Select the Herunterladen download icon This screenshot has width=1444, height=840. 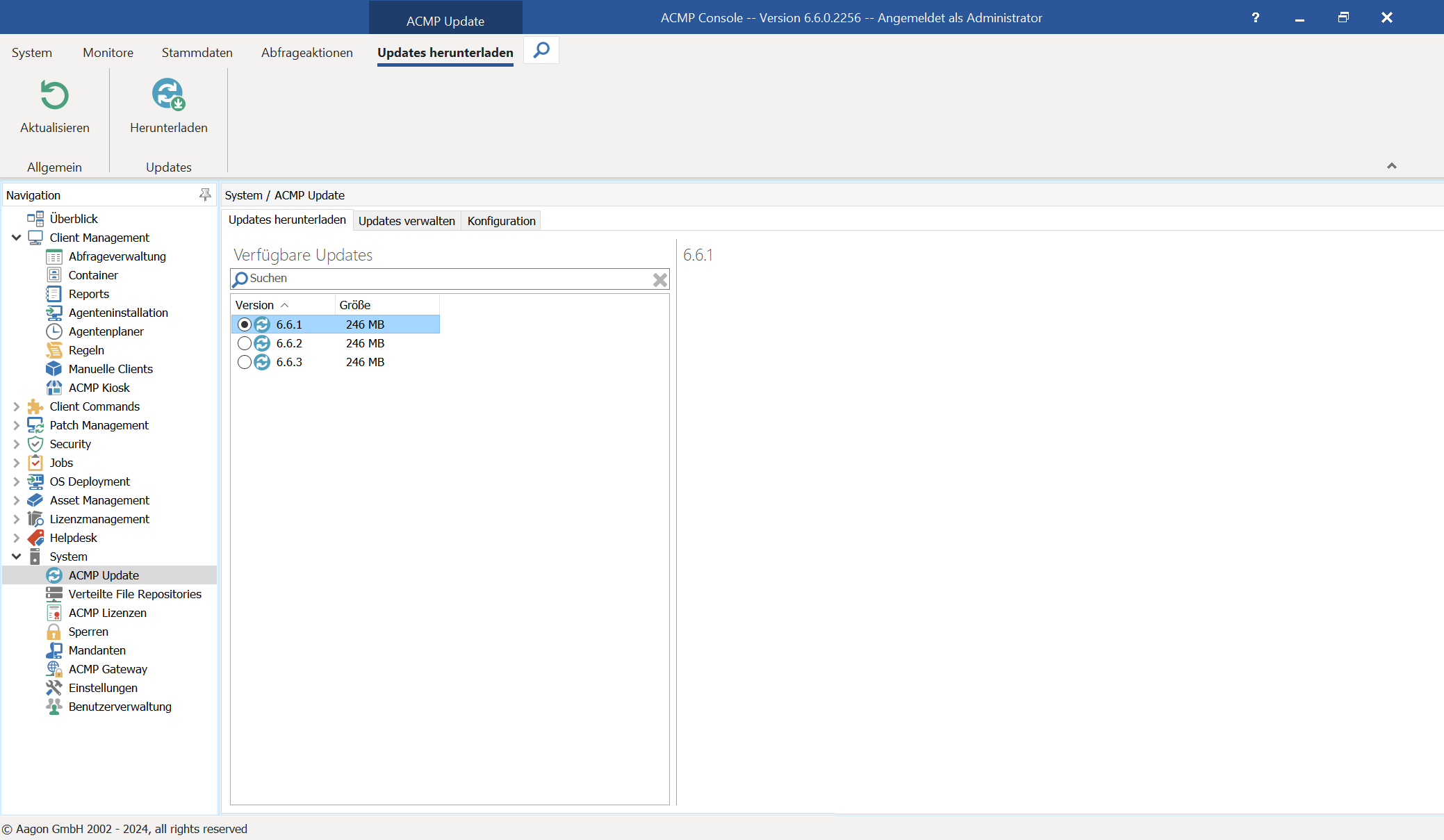pos(168,95)
